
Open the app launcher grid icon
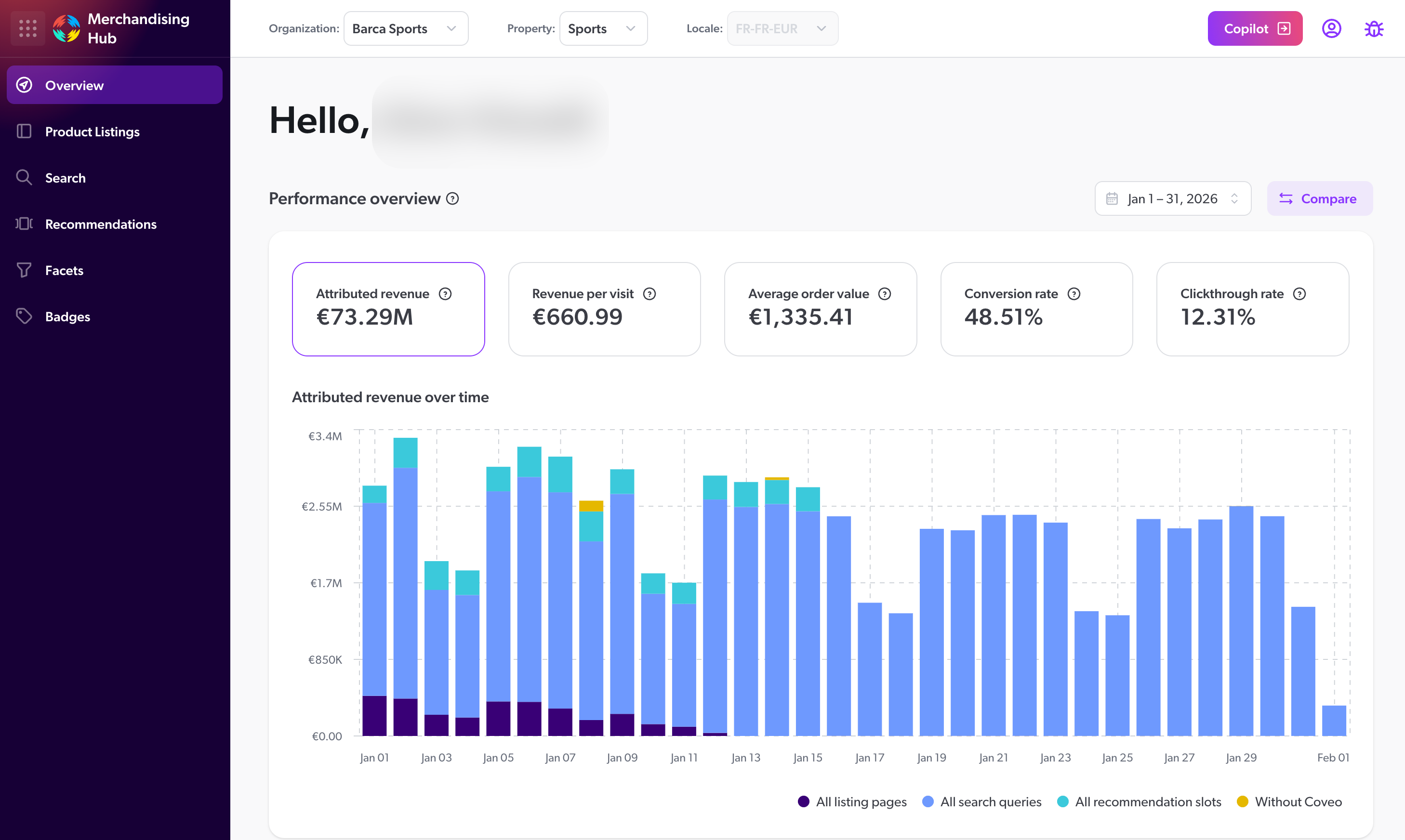27,28
